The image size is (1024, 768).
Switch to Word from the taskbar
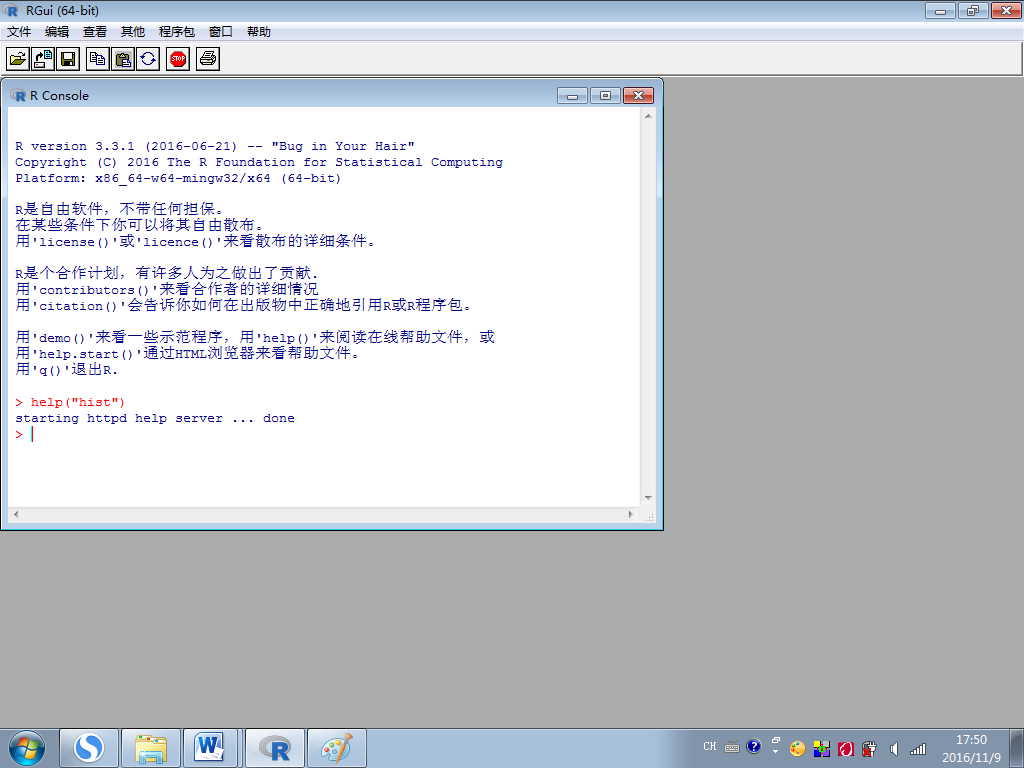(x=210, y=748)
